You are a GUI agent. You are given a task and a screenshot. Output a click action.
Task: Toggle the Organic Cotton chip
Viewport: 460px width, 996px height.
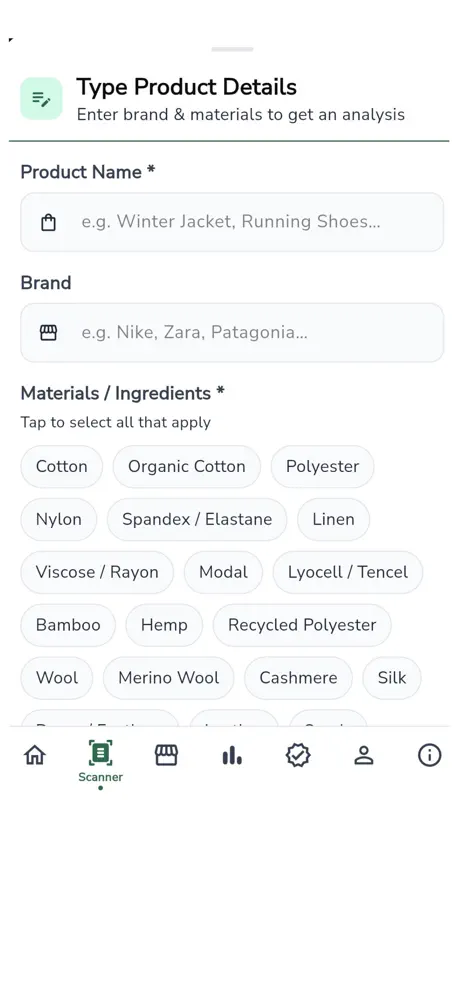click(x=187, y=466)
